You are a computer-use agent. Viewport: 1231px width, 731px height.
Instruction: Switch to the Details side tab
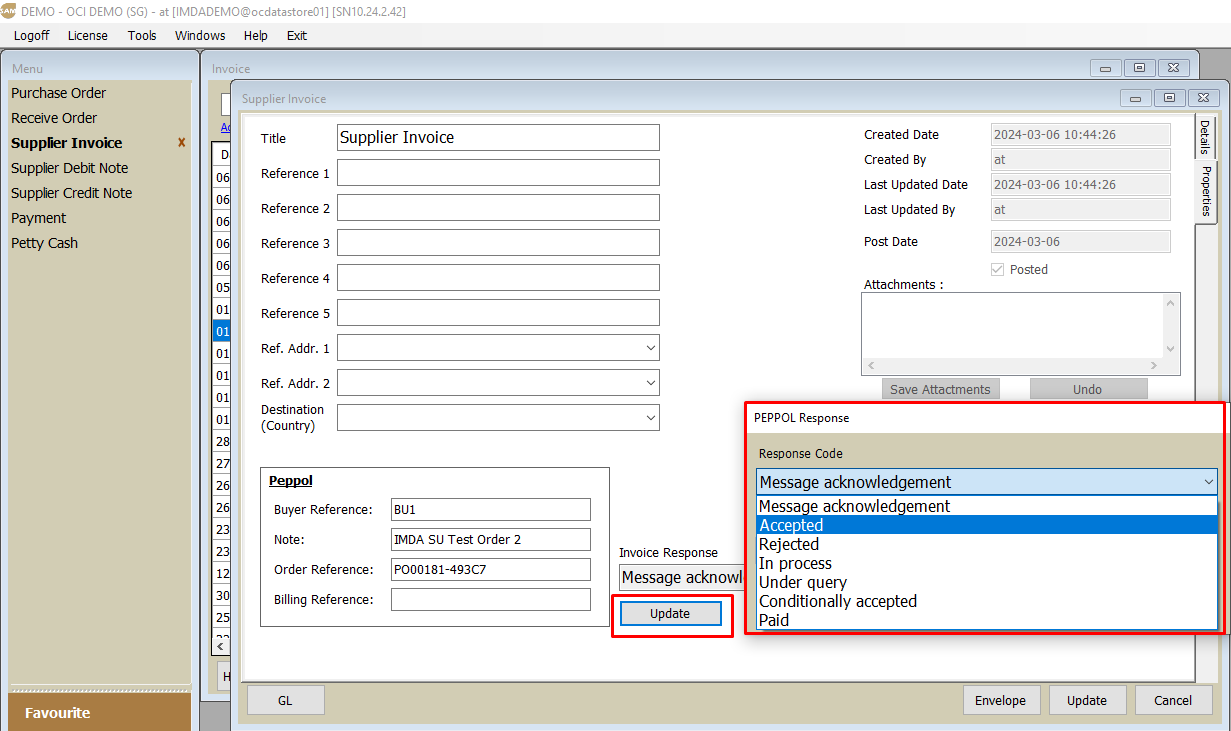point(1205,137)
